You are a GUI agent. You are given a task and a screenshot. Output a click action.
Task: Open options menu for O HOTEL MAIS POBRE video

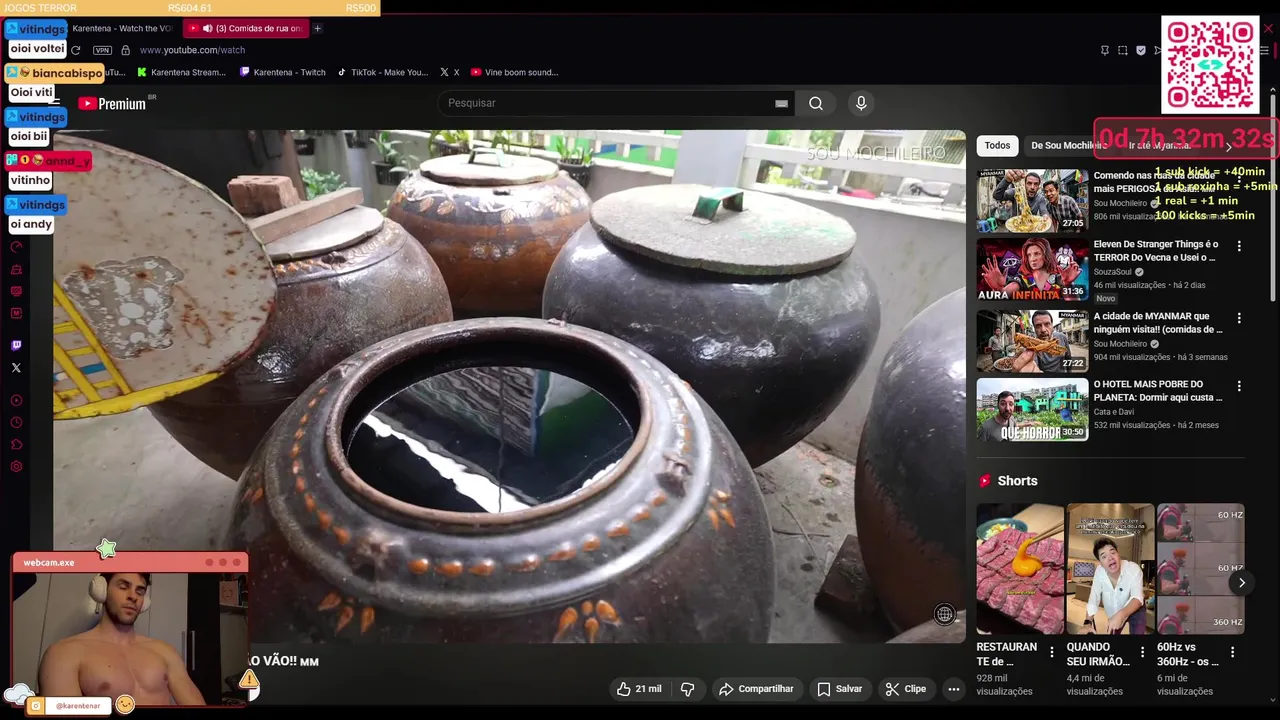click(1239, 386)
